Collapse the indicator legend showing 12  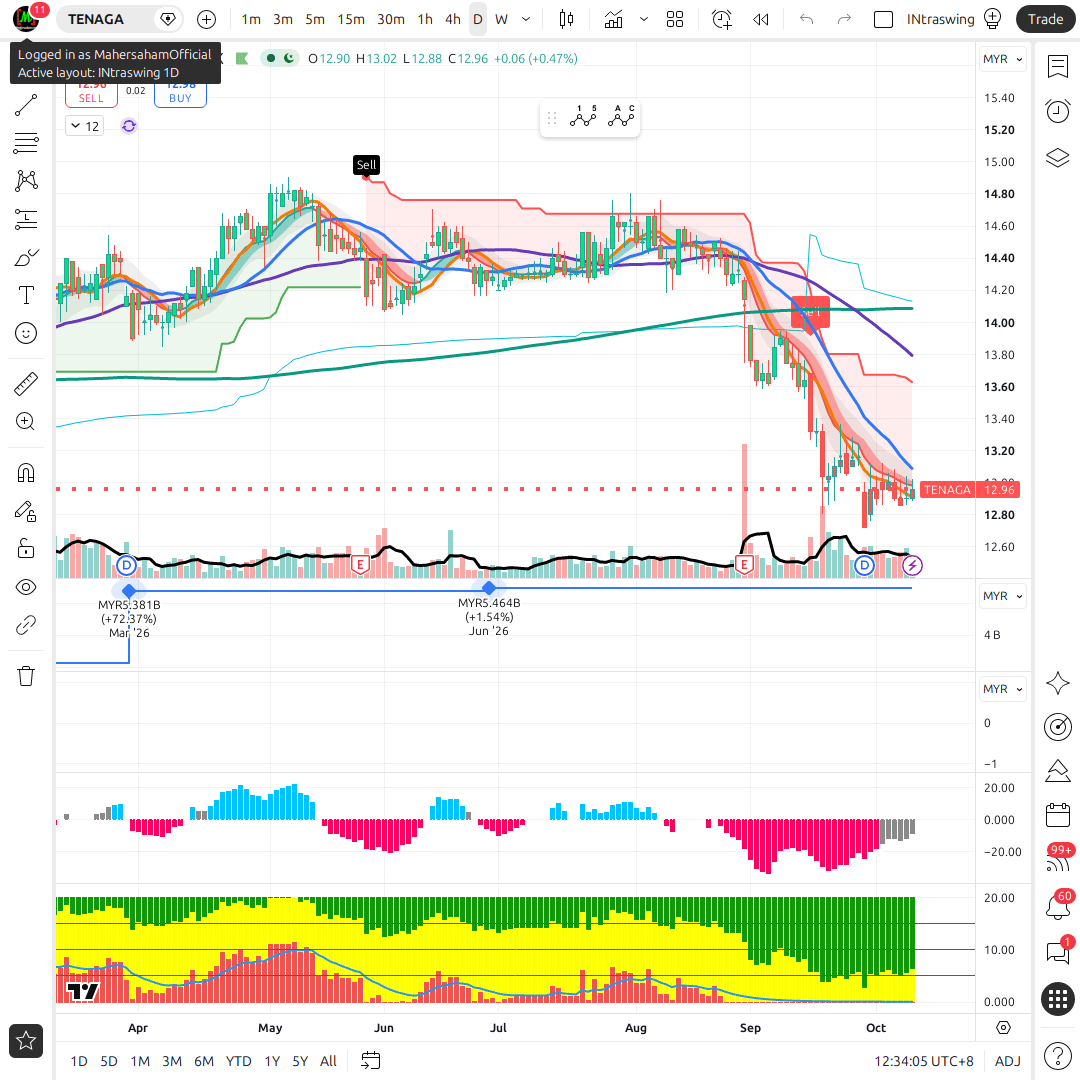pos(85,126)
